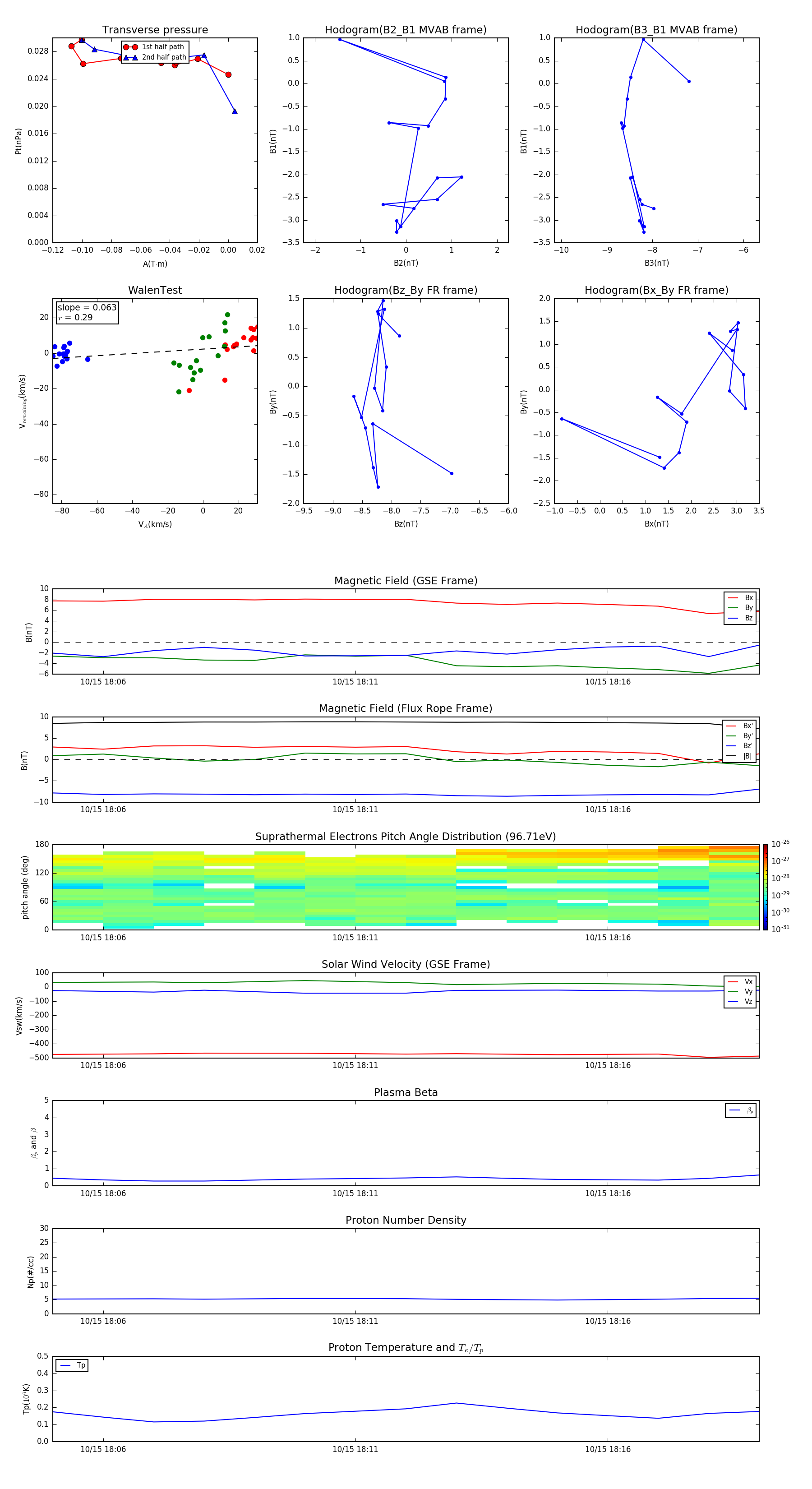The width and height of the screenshot is (812, 1489).
Task: Select "Bx'" in the Flux Rope legend
Action: point(740,726)
